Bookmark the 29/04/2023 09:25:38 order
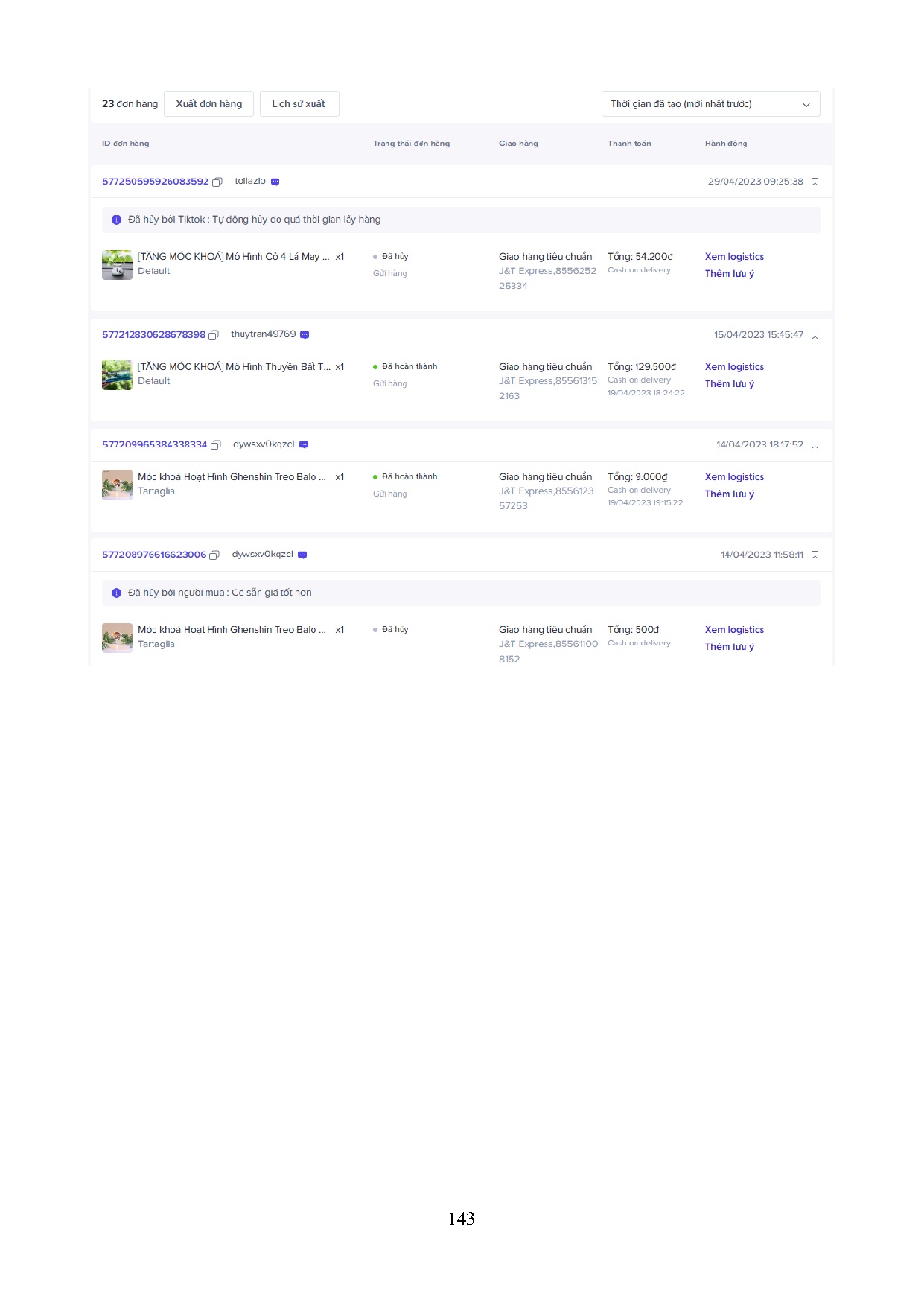The width and height of the screenshot is (924, 1305). [x=815, y=182]
